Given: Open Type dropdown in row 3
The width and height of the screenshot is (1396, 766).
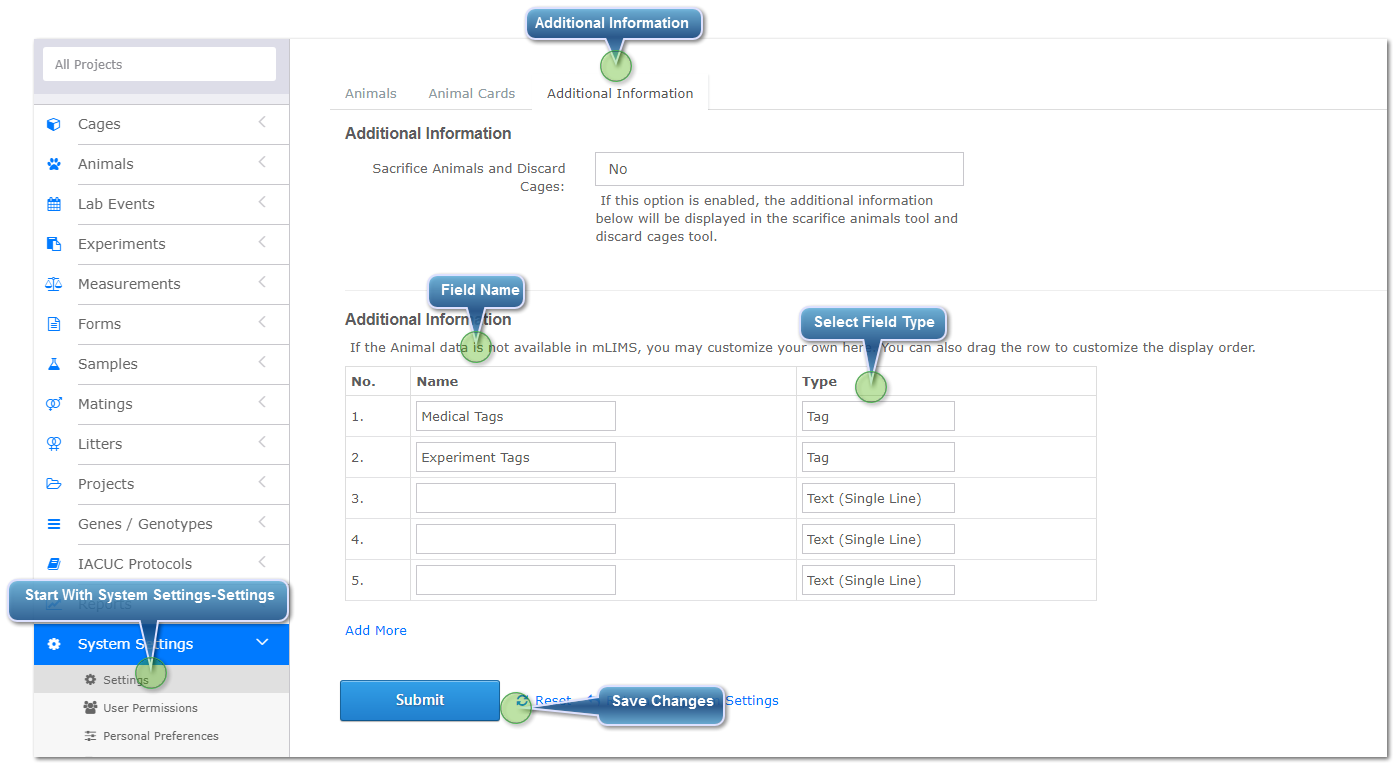Looking at the screenshot, I should pyautogui.click(x=878, y=498).
